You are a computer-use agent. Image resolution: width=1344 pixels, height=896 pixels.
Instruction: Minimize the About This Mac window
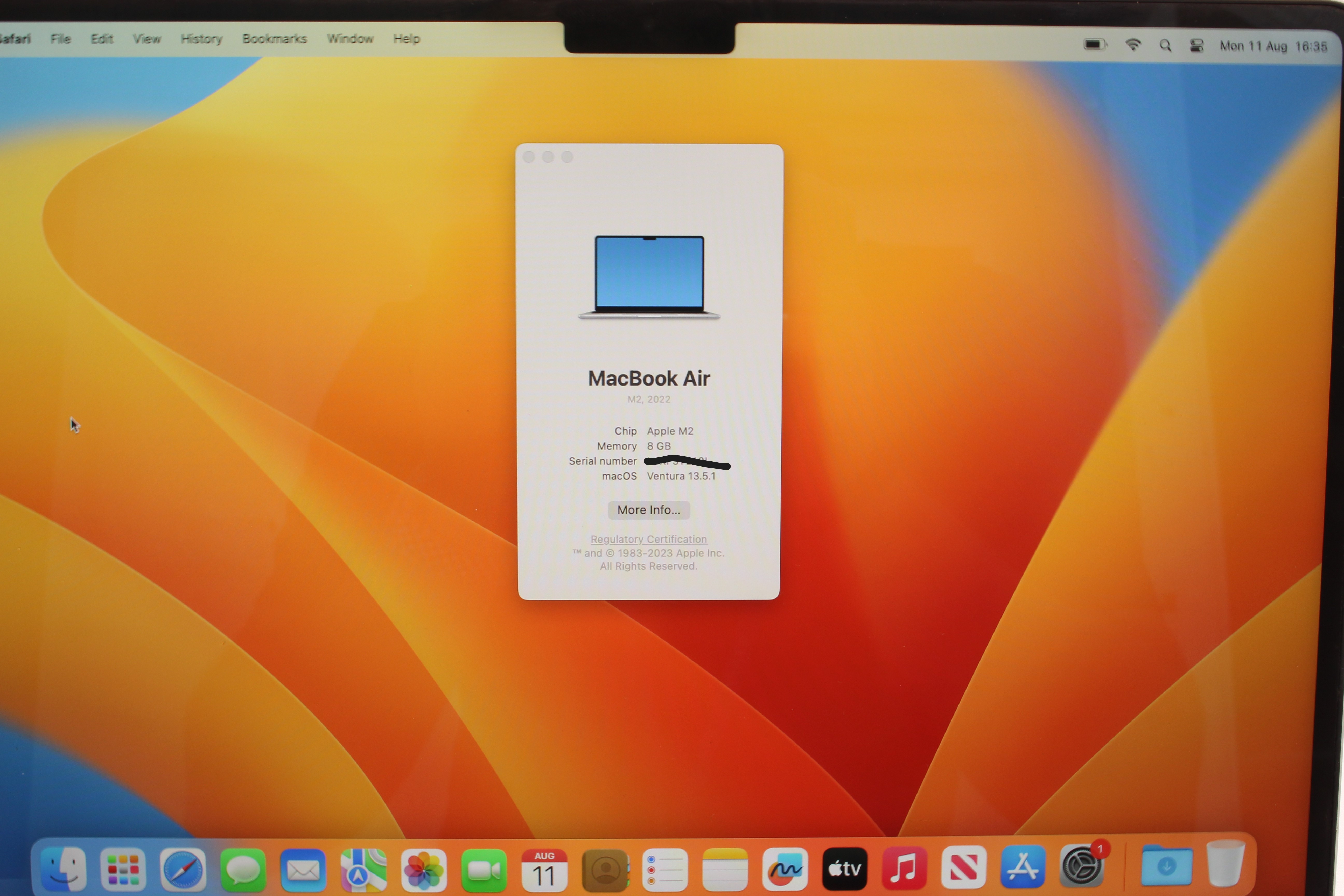coord(548,157)
